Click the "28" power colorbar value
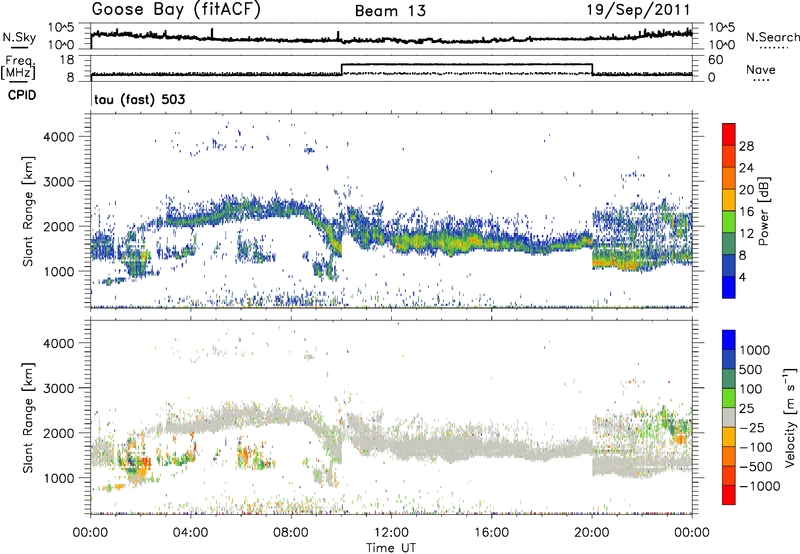Image resolution: width=800 pixels, height=554 pixels. pyautogui.click(x=746, y=146)
